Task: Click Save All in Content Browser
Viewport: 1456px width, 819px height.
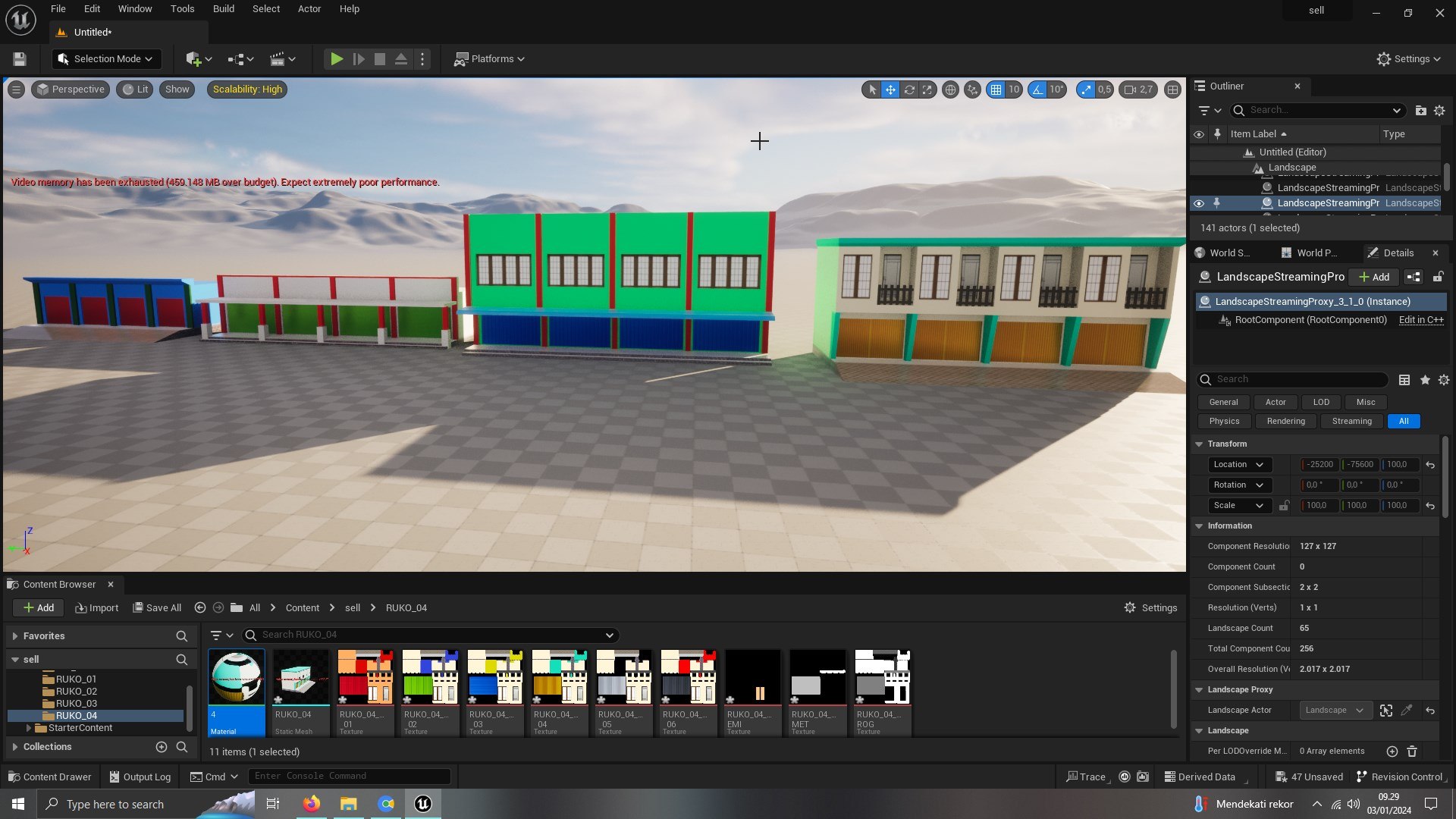Action: [x=157, y=608]
